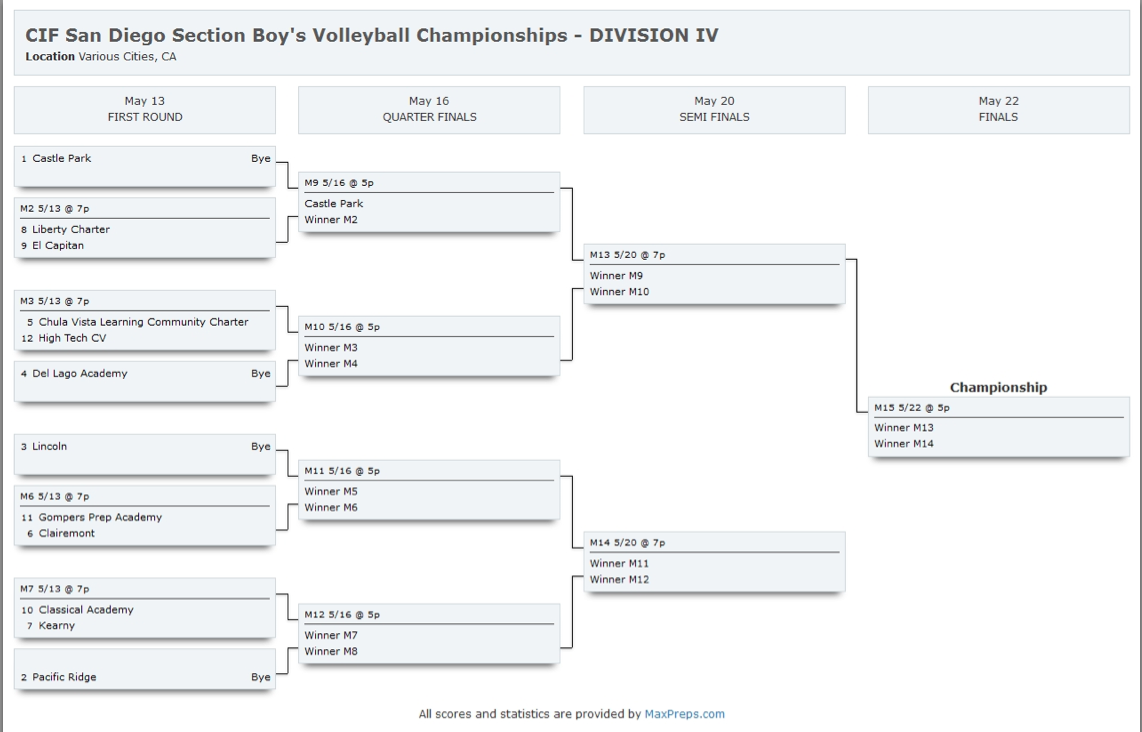Click the Clairemont team name
The height and width of the screenshot is (732, 1142).
tap(66, 533)
